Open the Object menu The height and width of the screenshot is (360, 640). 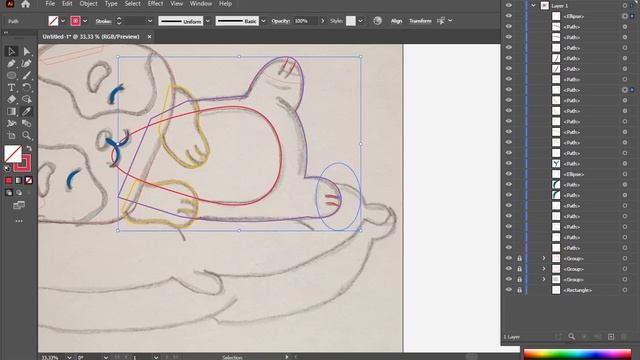tap(88, 4)
